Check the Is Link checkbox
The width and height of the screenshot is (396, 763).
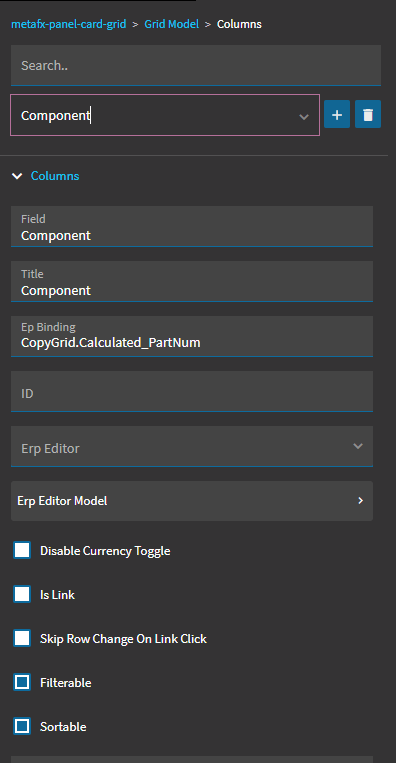click(22, 595)
